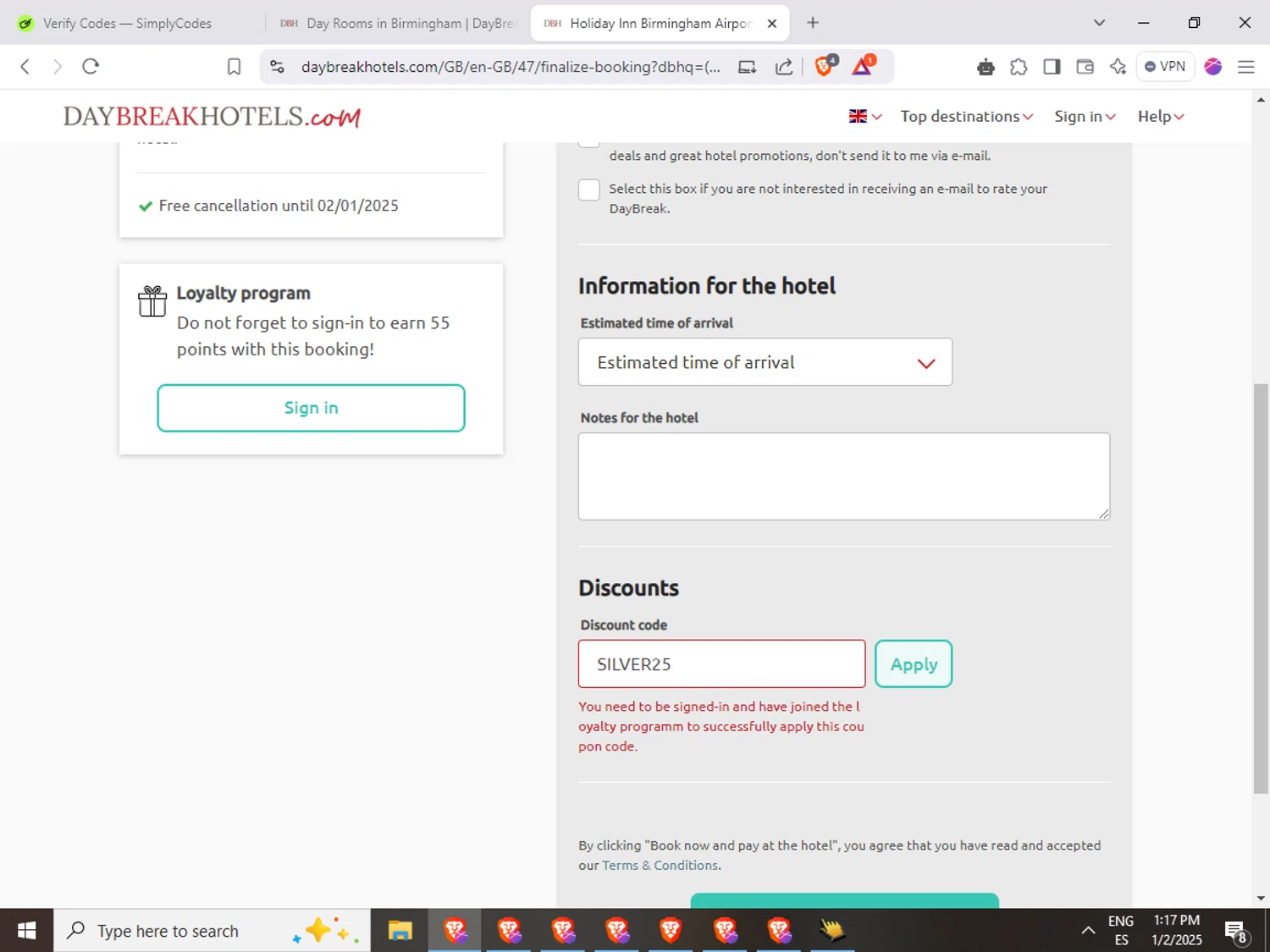Image resolution: width=1270 pixels, height=952 pixels.
Task: Toggle the browser sidebar panel
Action: [x=1052, y=67]
